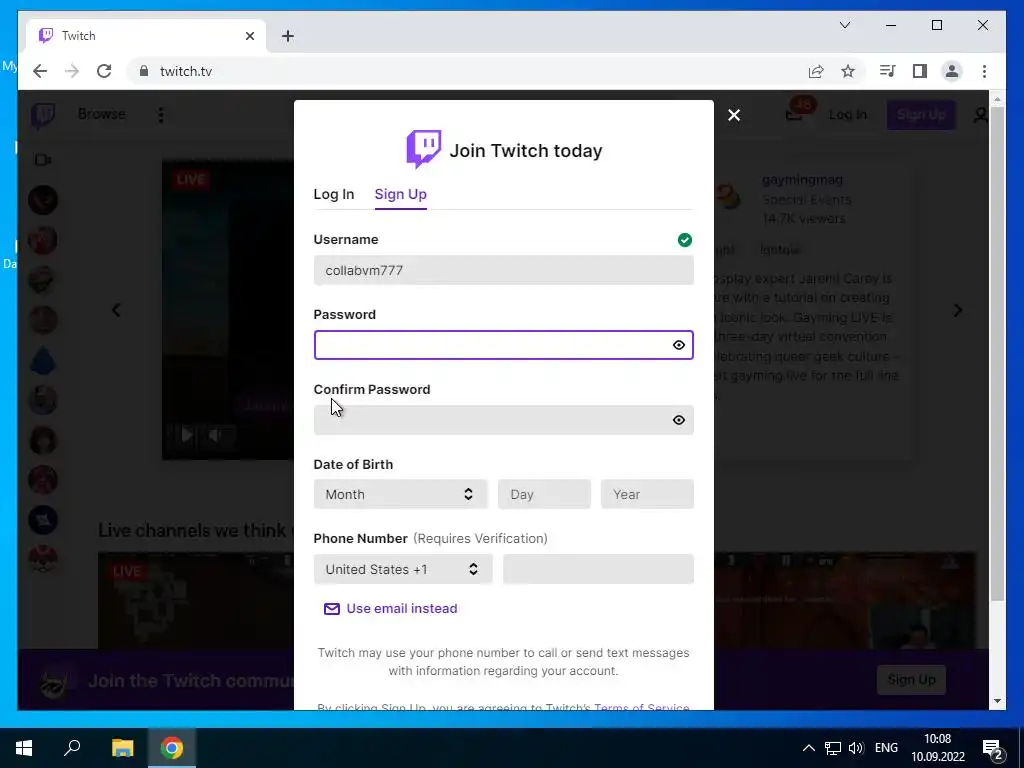The width and height of the screenshot is (1024, 768).
Task: Click Sign Up in the bottom purple banner
Action: pyautogui.click(x=911, y=679)
